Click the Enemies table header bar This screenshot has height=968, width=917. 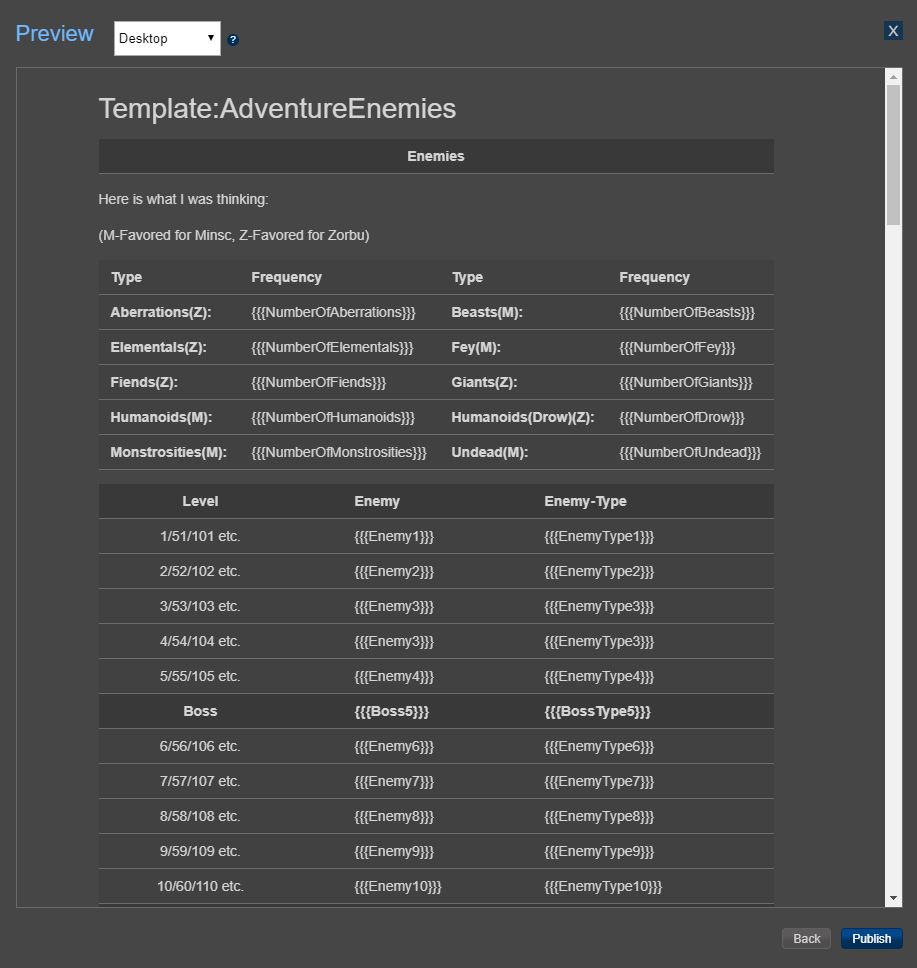click(436, 156)
